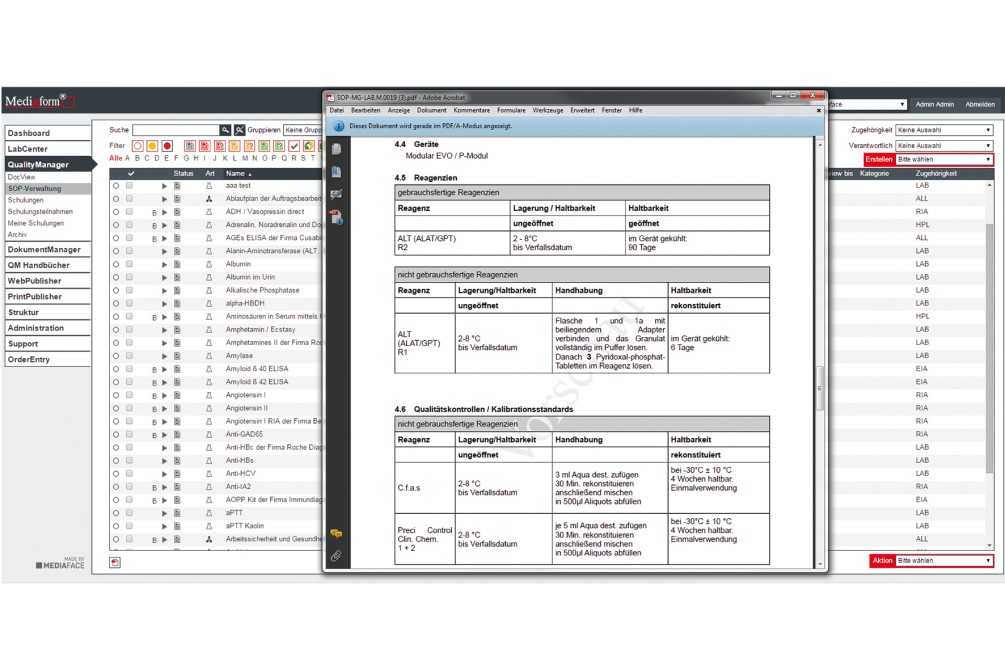The image size is (1005, 670).
Task: Filter list by letter M
Action: (245, 158)
